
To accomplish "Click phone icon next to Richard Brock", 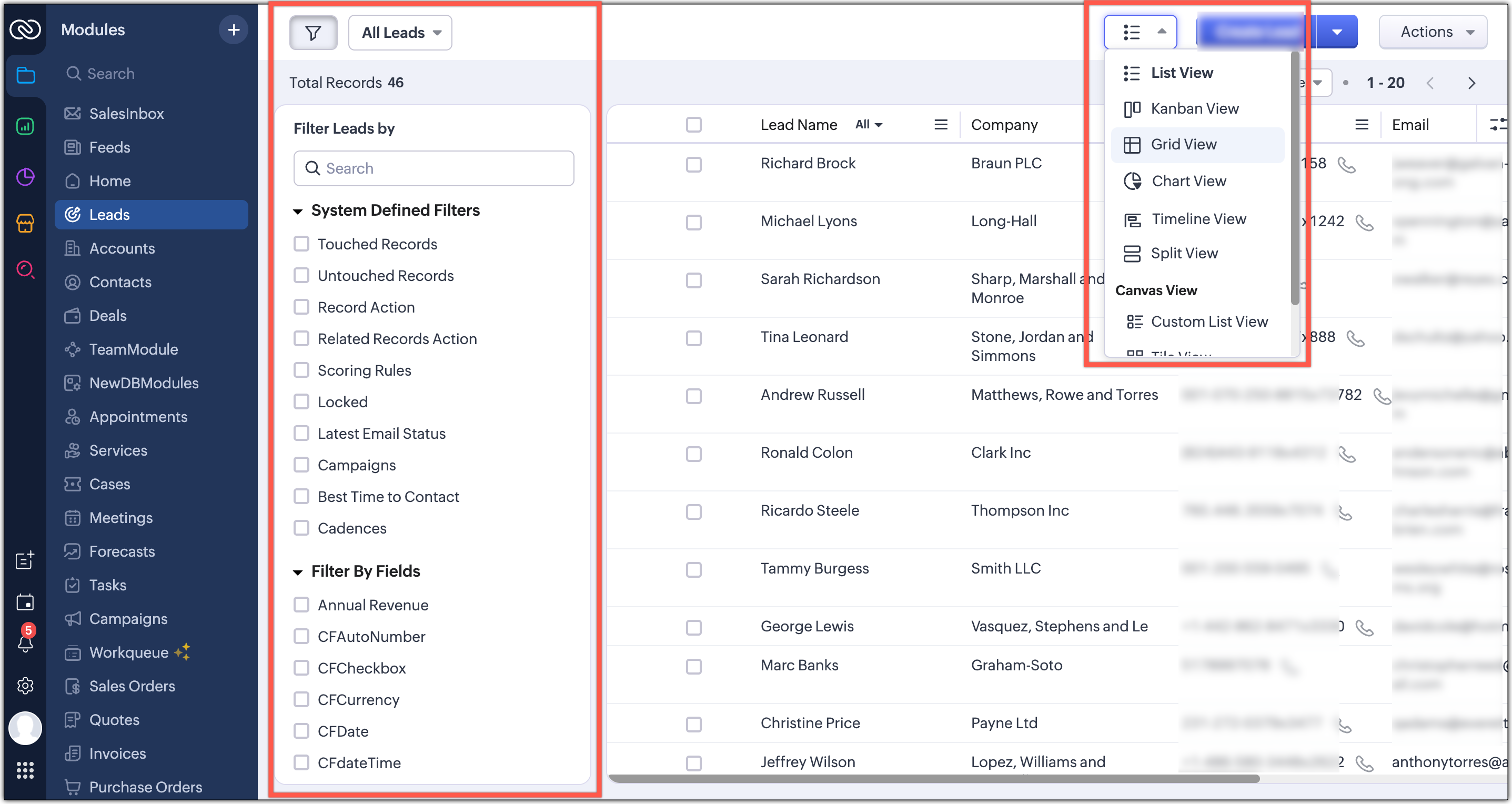I will point(1346,165).
